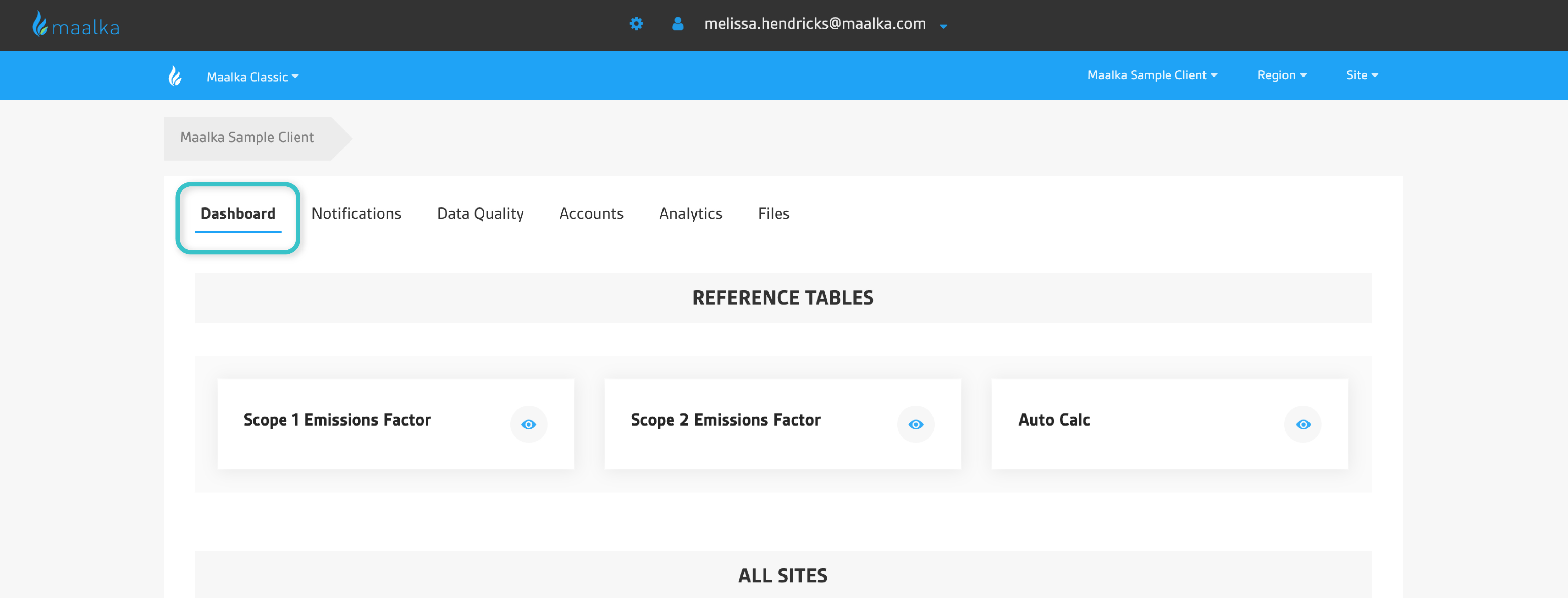The height and width of the screenshot is (598, 1568).
Task: Expand the Region dropdown
Action: click(x=1282, y=75)
